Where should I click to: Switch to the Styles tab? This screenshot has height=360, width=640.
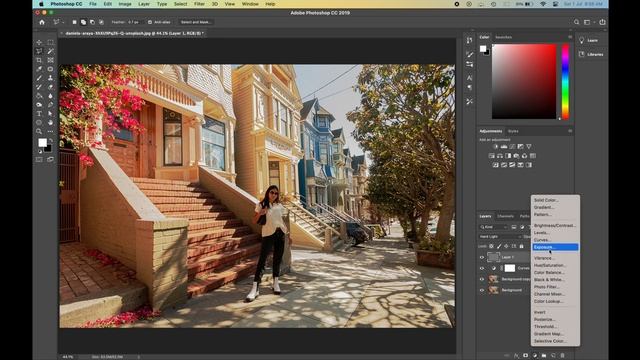click(x=513, y=131)
